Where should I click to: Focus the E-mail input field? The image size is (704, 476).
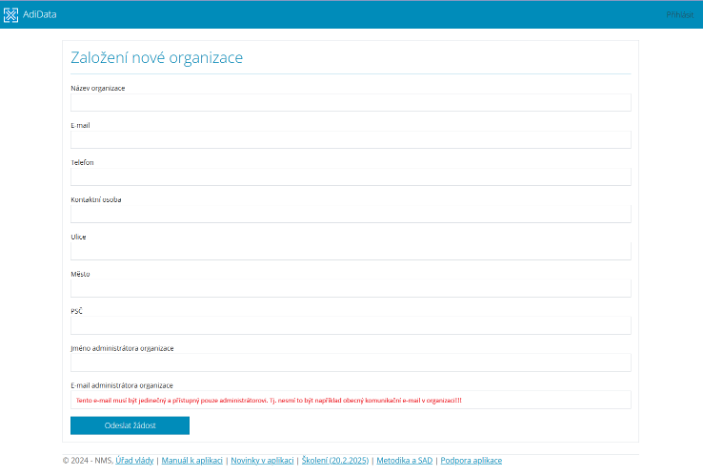351,140
